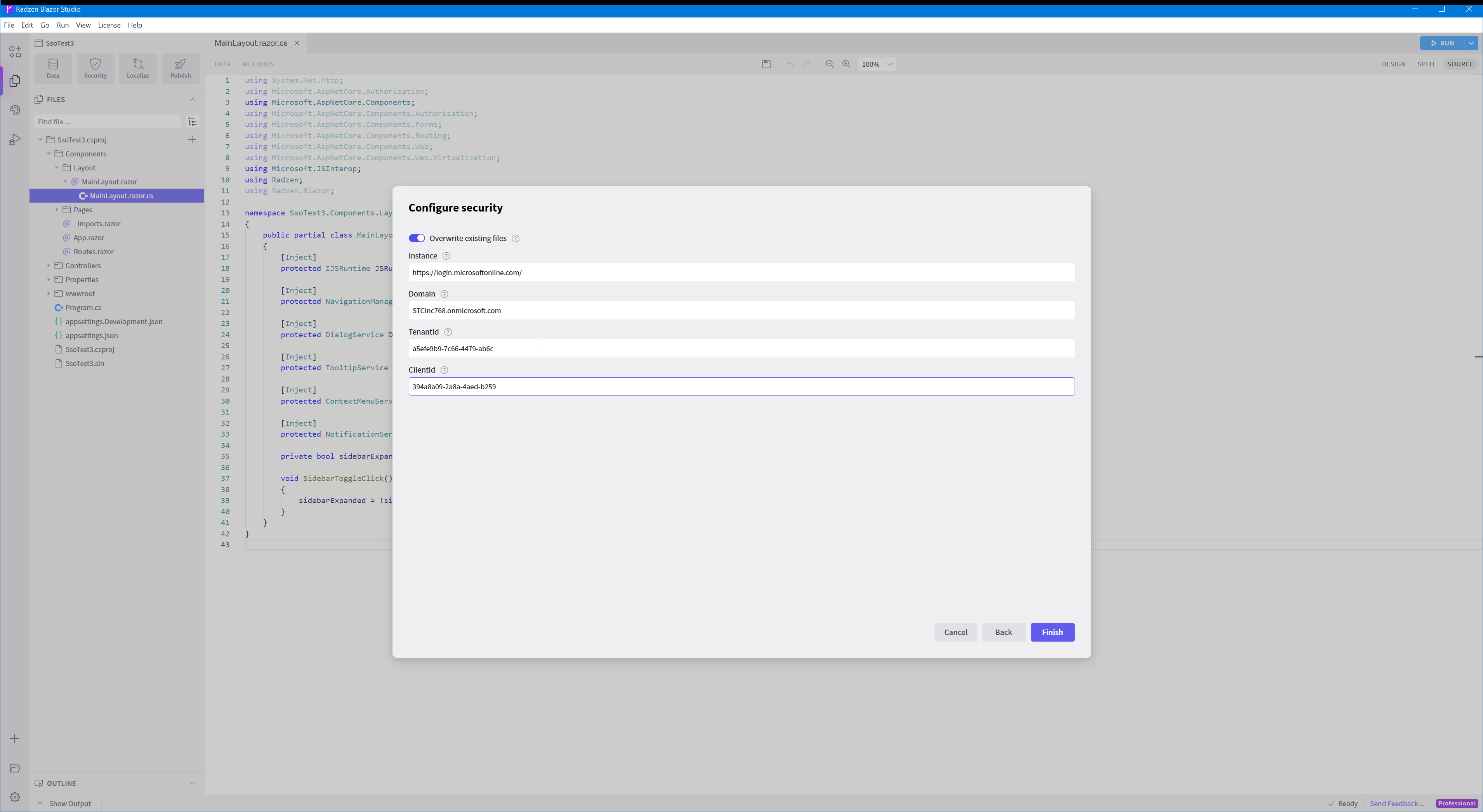Select the Files explorer sidebar icon
The image size is (1483, 812).
15,81
